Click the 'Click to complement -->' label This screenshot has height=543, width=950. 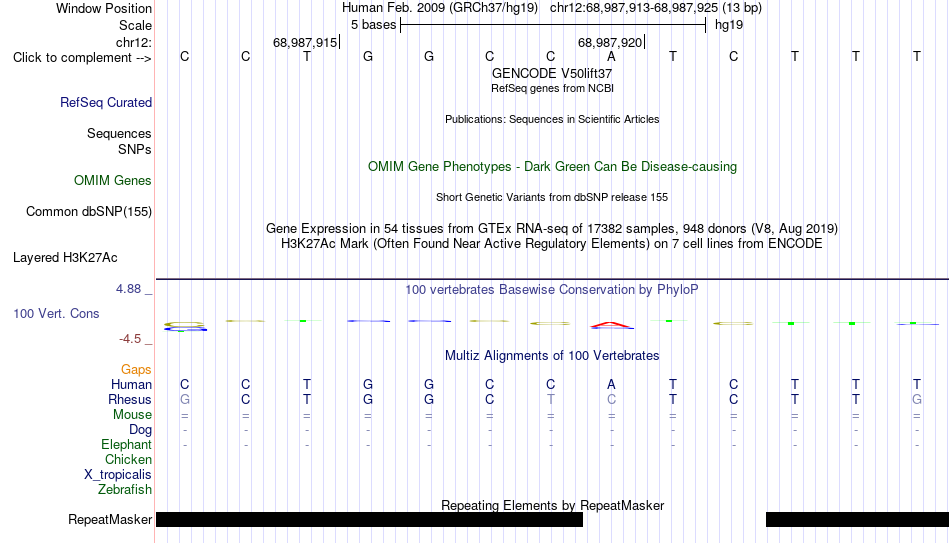[82, 58]
